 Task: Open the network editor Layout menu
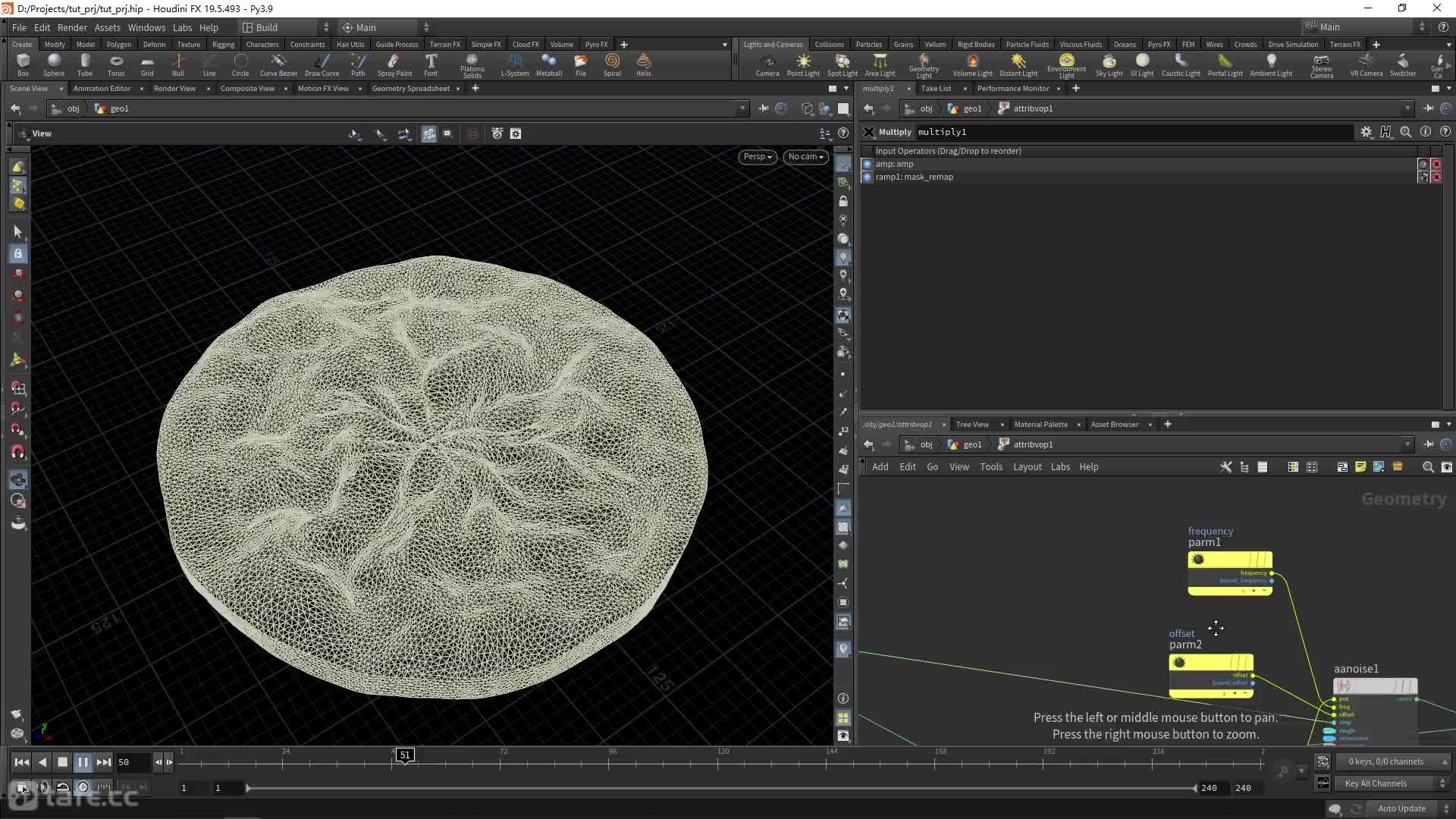(x=1027, y=467)
